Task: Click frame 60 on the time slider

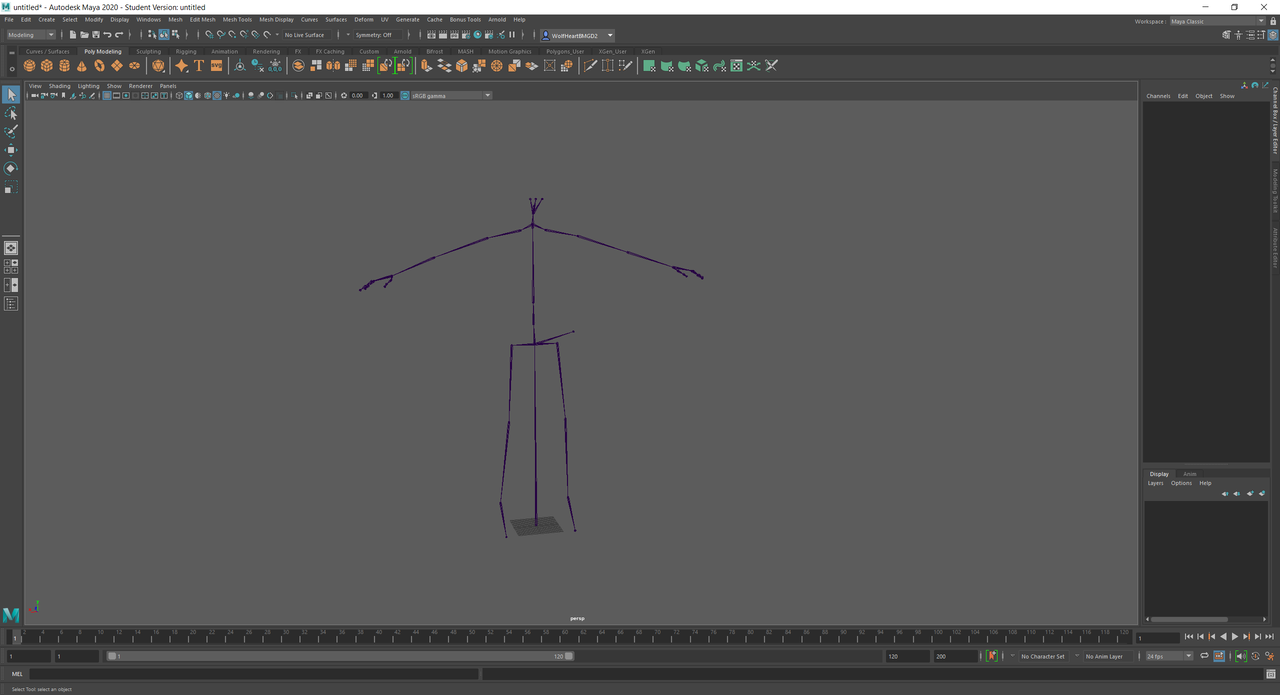Action: pyautogui.click(x=564, y=636)
